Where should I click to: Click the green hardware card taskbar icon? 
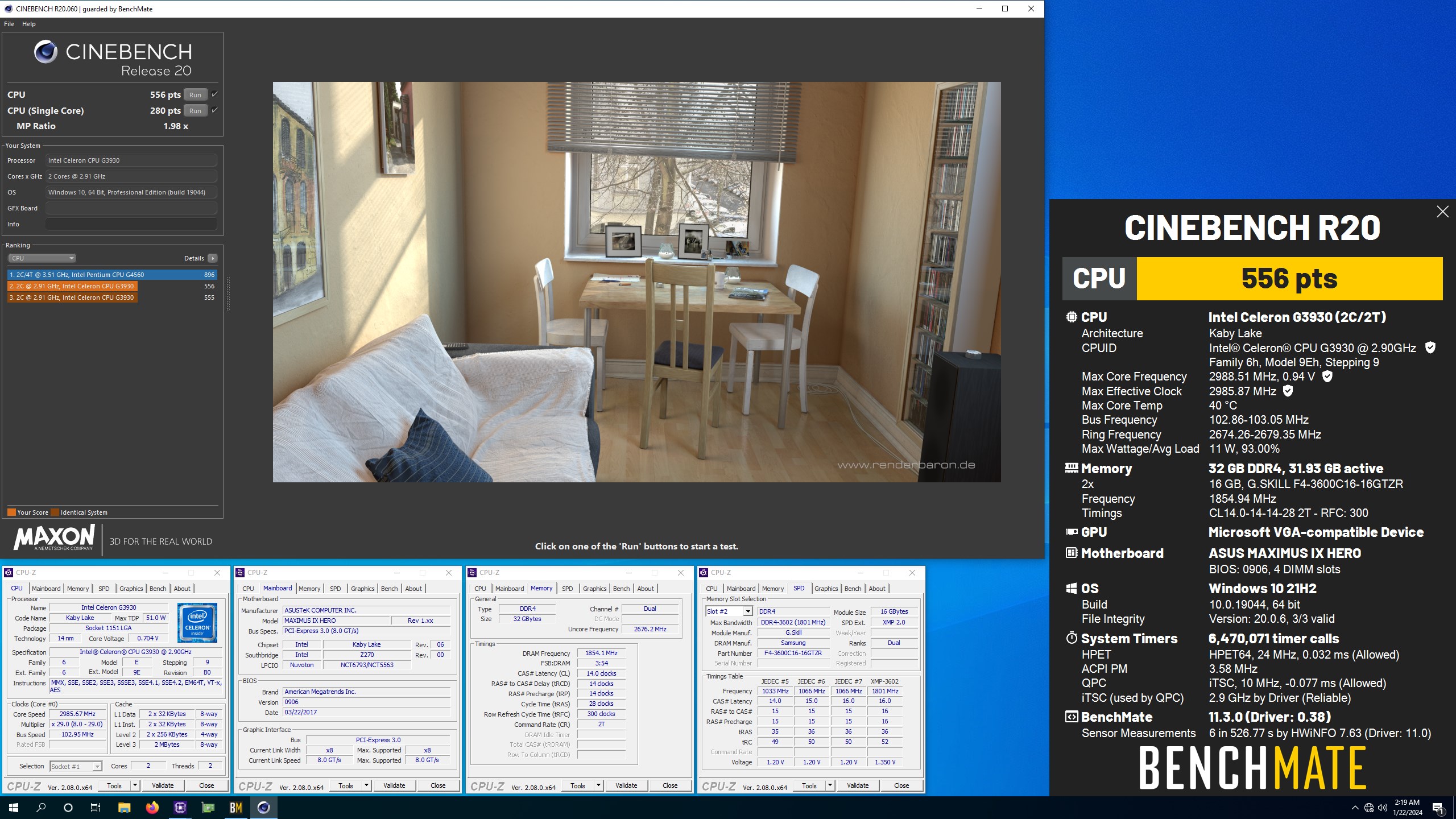pos(208,808)
